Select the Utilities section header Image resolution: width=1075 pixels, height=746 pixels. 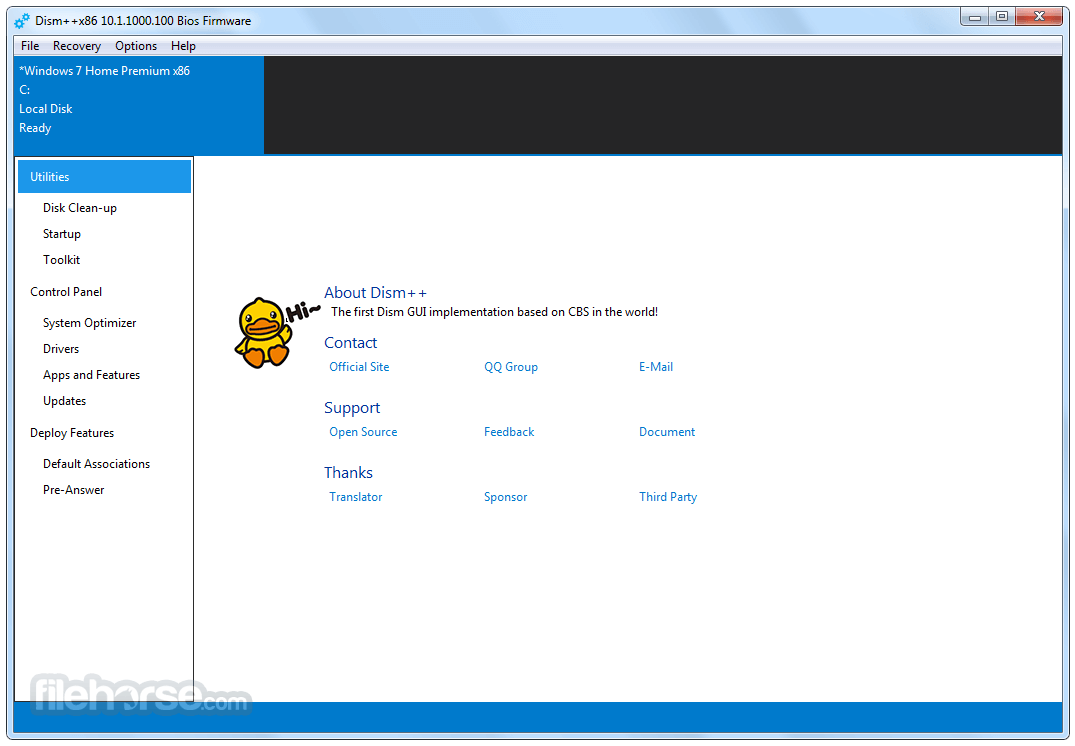(x=104, y=177)
